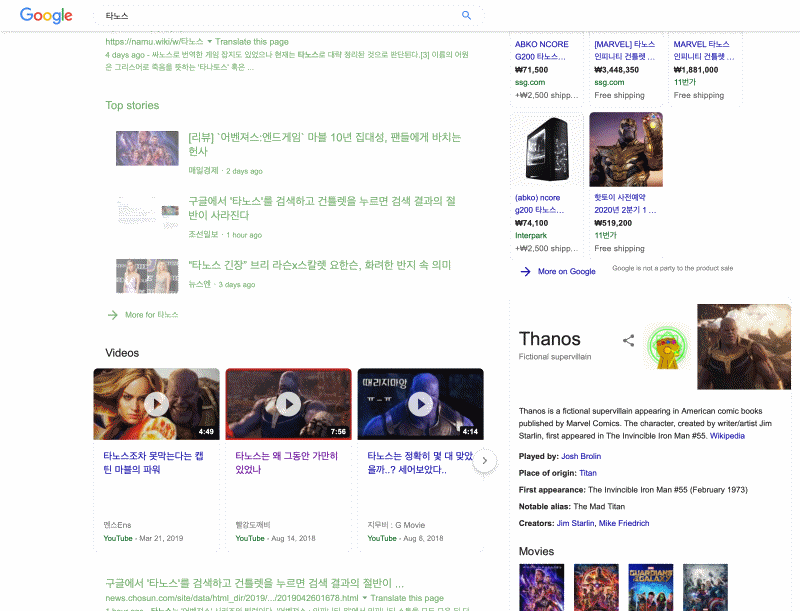The width and height of the screenshot is (800, 611).
Task: Open ABKO NCORE G200 product at ₩71,500
Action: coord(541,50)
